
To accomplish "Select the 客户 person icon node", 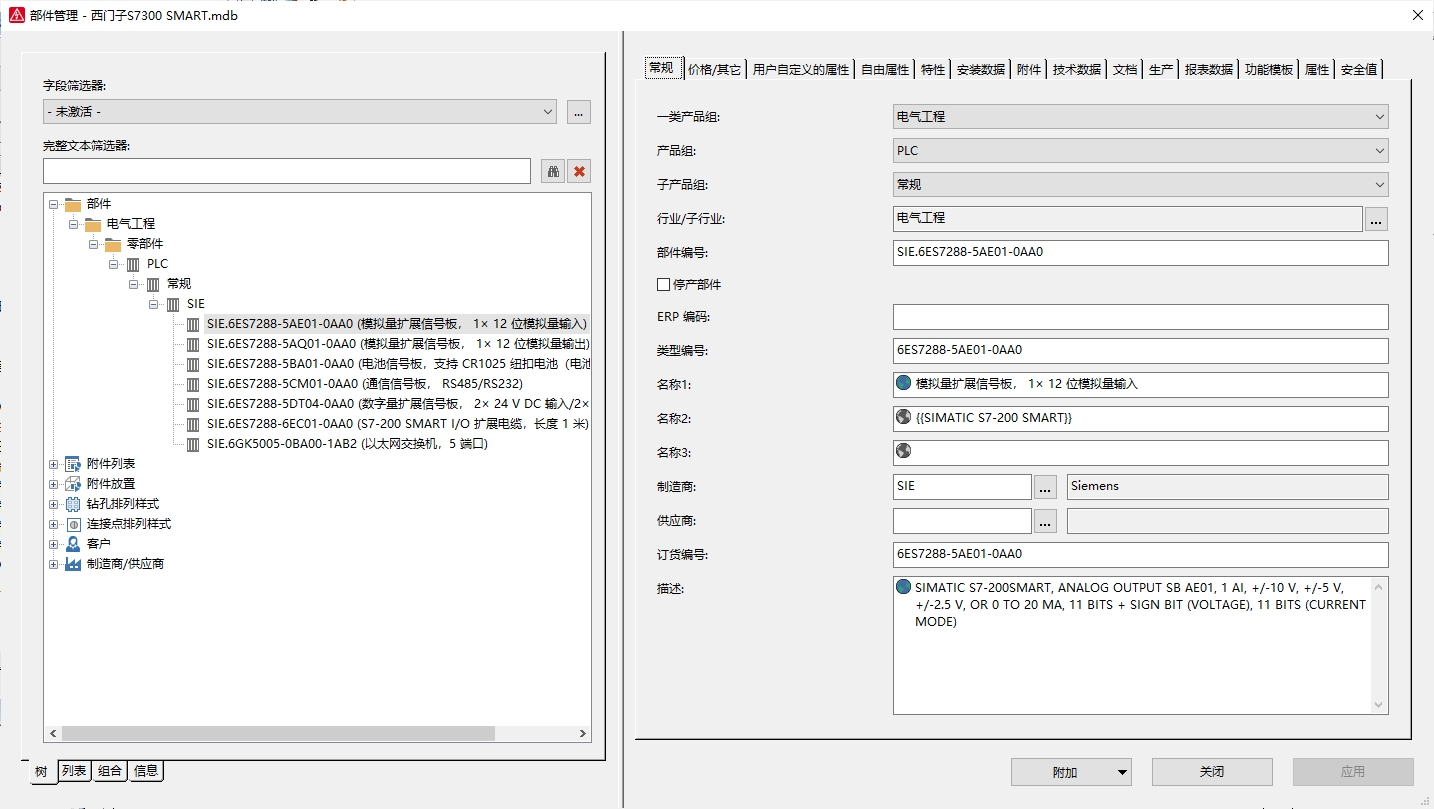I will (x=73, y=544).
